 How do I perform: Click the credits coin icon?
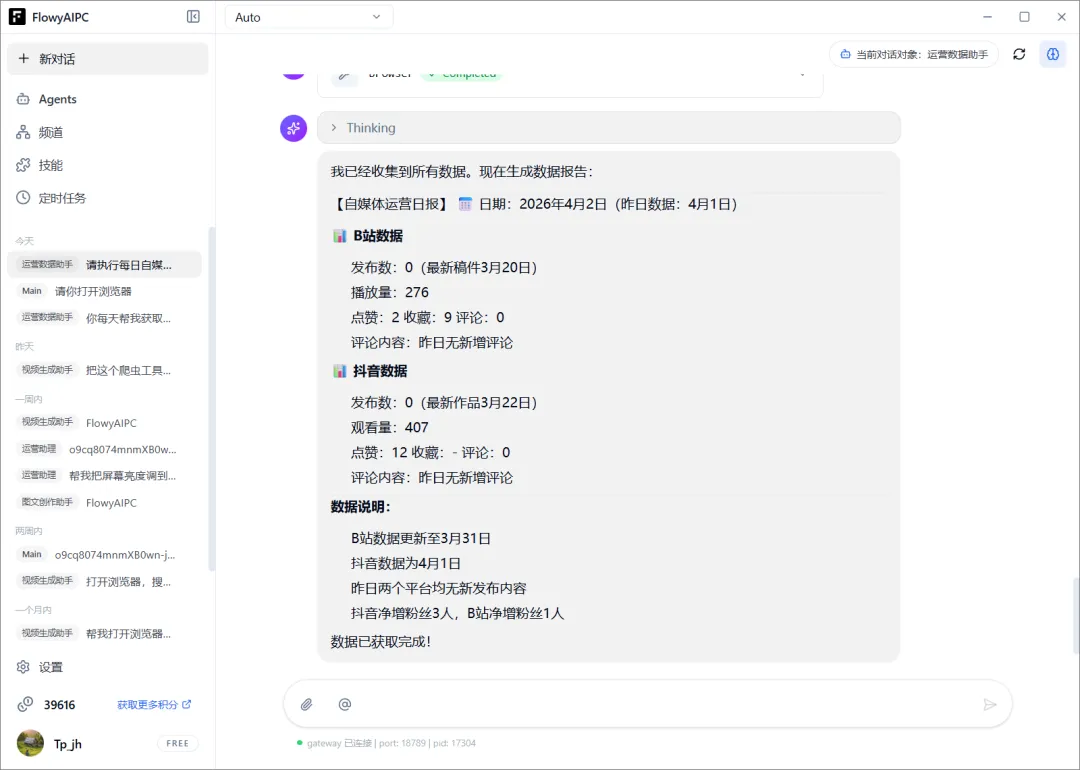click(25, 705)
